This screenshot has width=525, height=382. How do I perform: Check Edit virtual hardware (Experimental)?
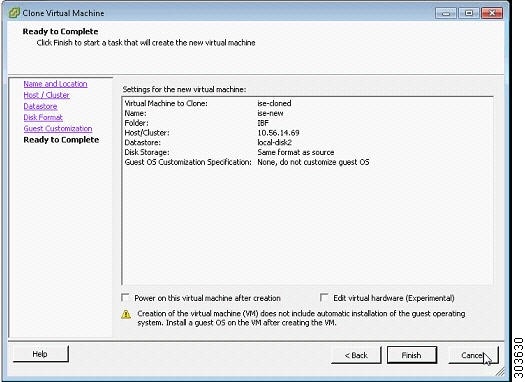pos(324,297)
